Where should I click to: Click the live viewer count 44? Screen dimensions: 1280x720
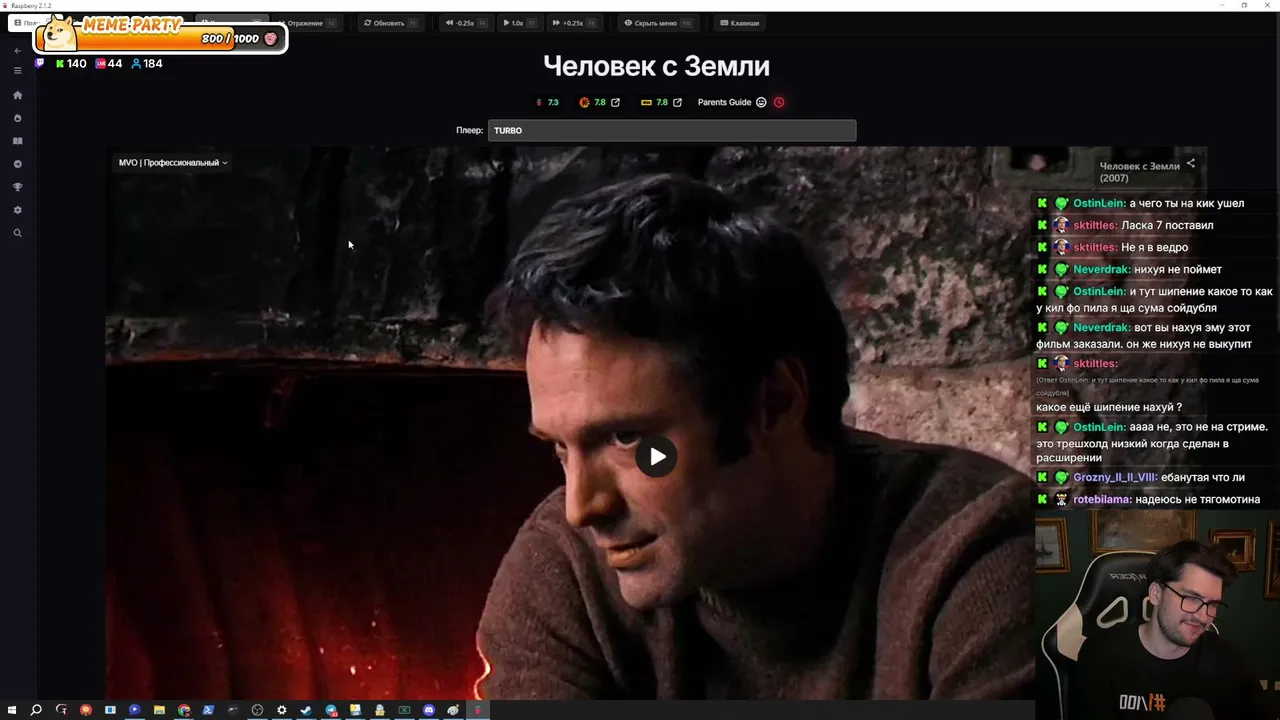[109, 64]
